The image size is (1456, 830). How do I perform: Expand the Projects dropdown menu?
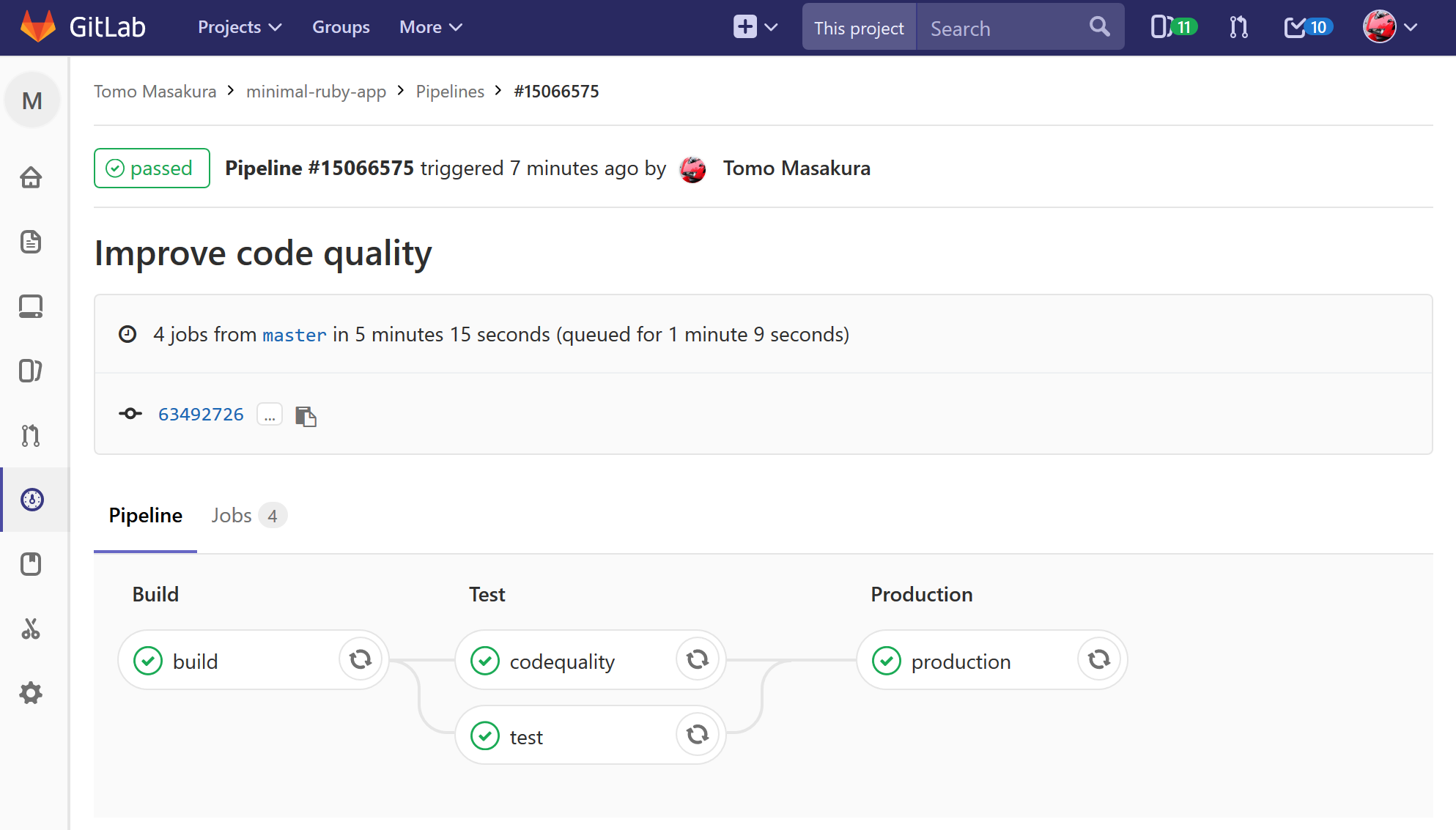(240, 28)
